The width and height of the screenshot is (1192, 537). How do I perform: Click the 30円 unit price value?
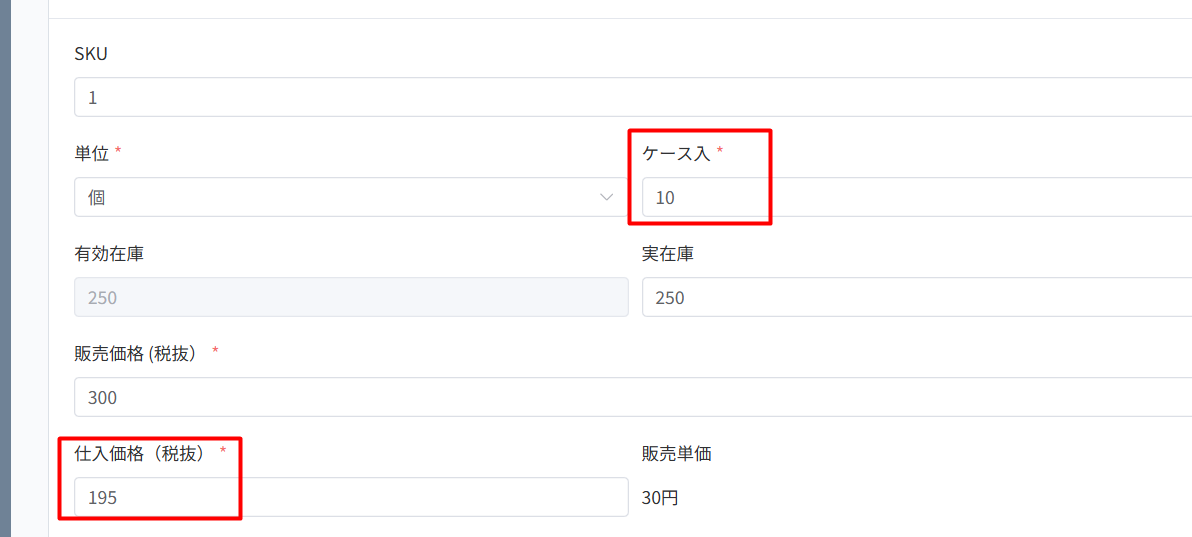coord(660,497)
